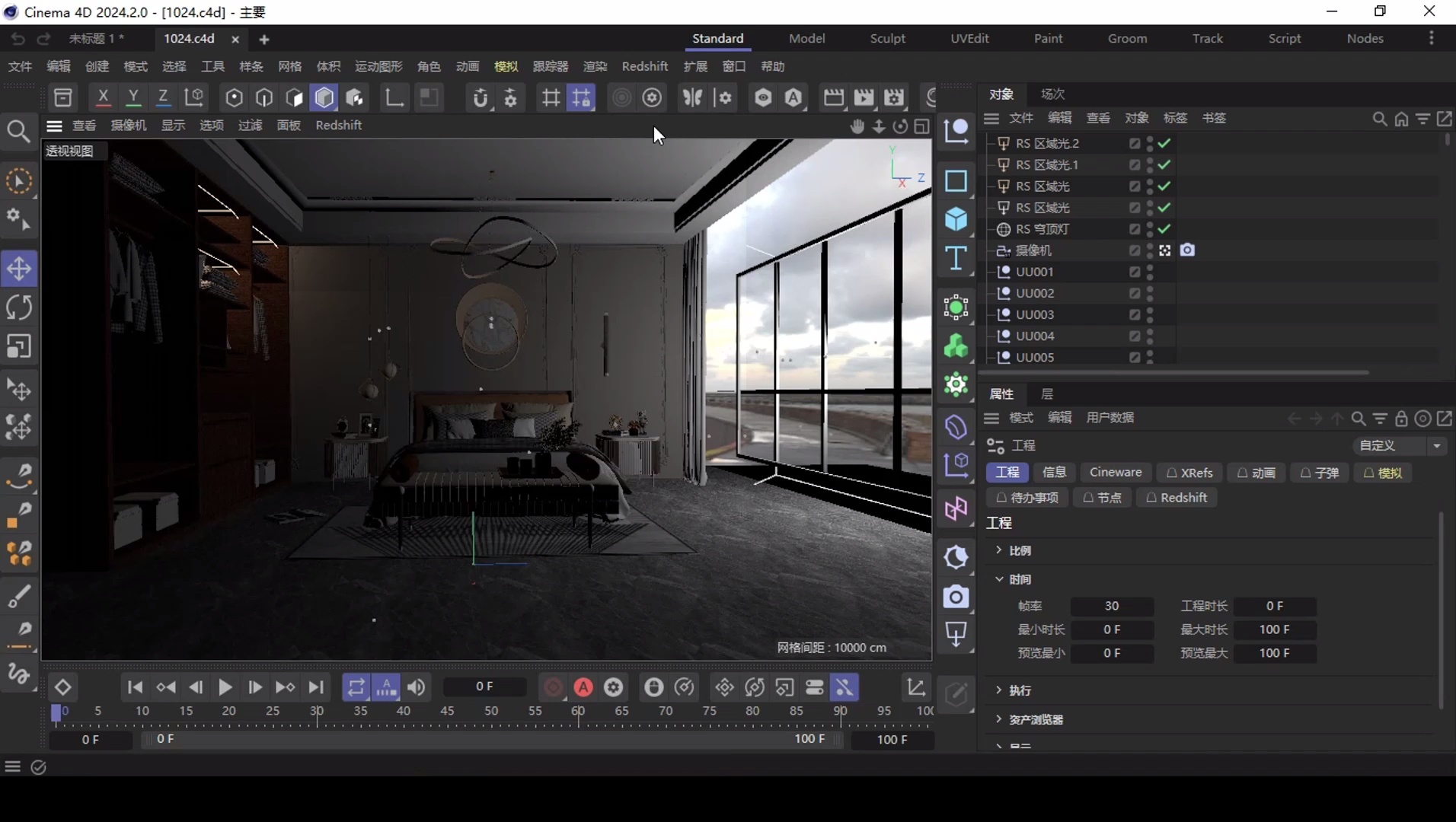
Task: Select the Rotate tool
Action: (19, 307)
